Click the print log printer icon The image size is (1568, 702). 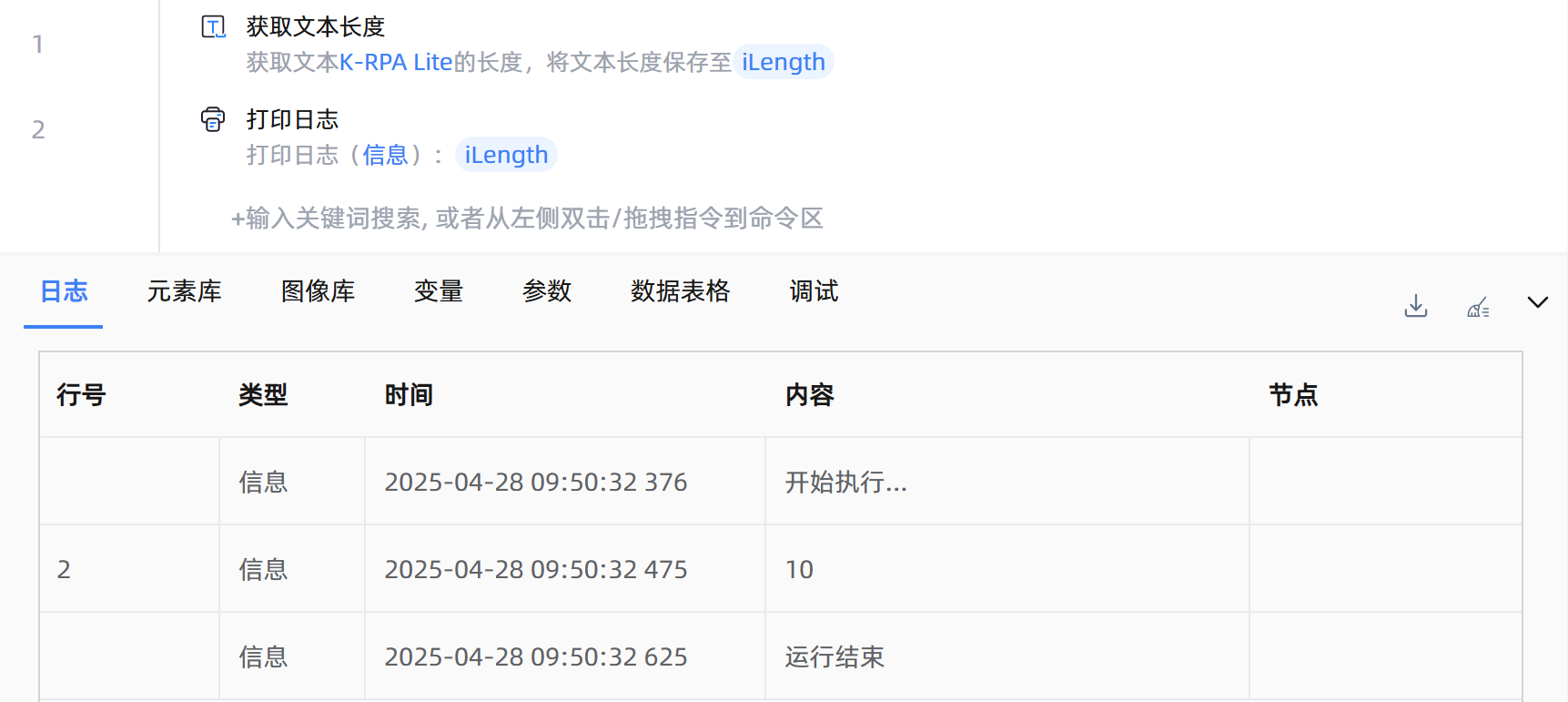click(x=213, y=119)
